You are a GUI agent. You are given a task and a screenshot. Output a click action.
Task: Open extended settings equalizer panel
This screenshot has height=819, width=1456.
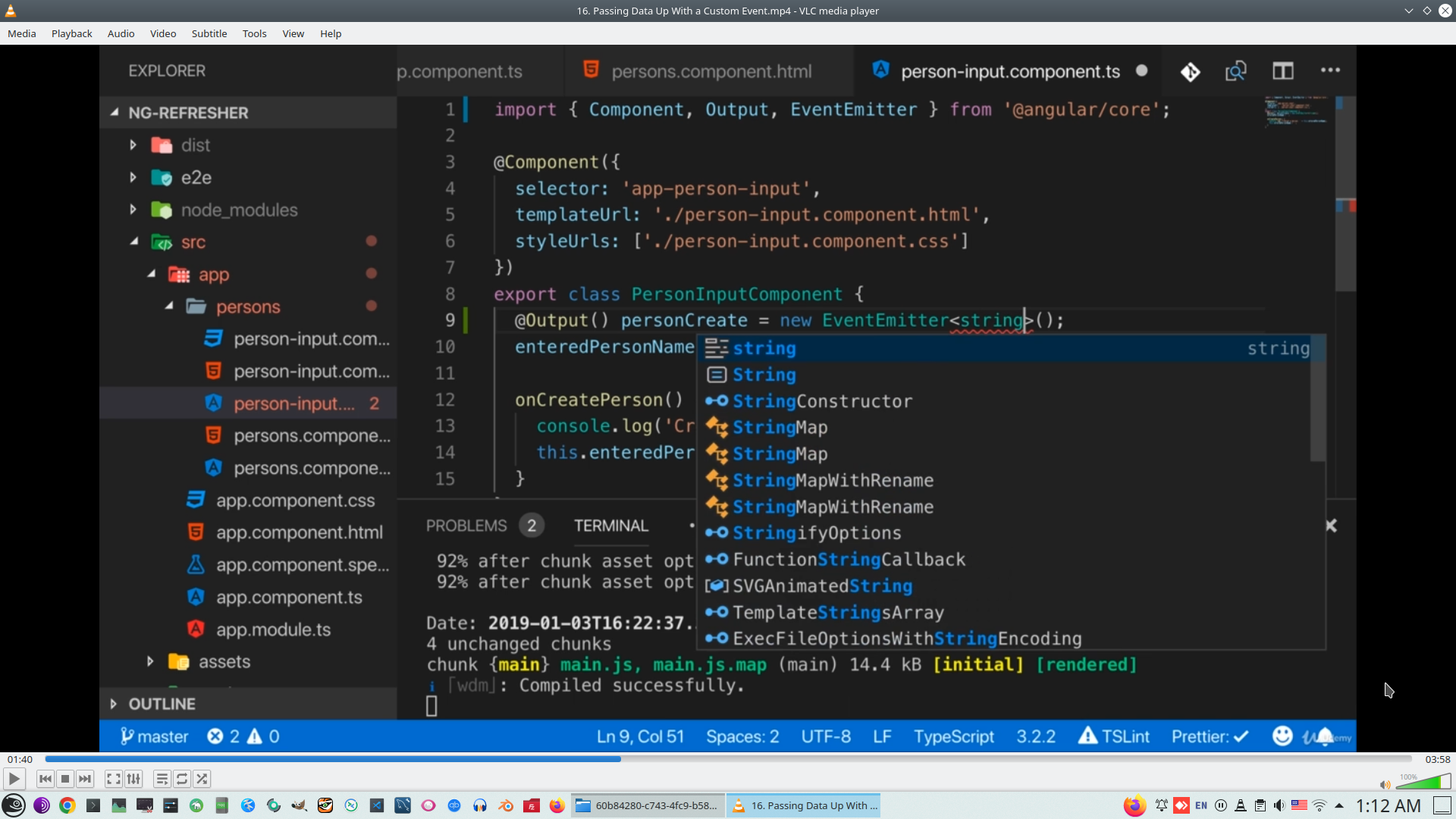133,779
